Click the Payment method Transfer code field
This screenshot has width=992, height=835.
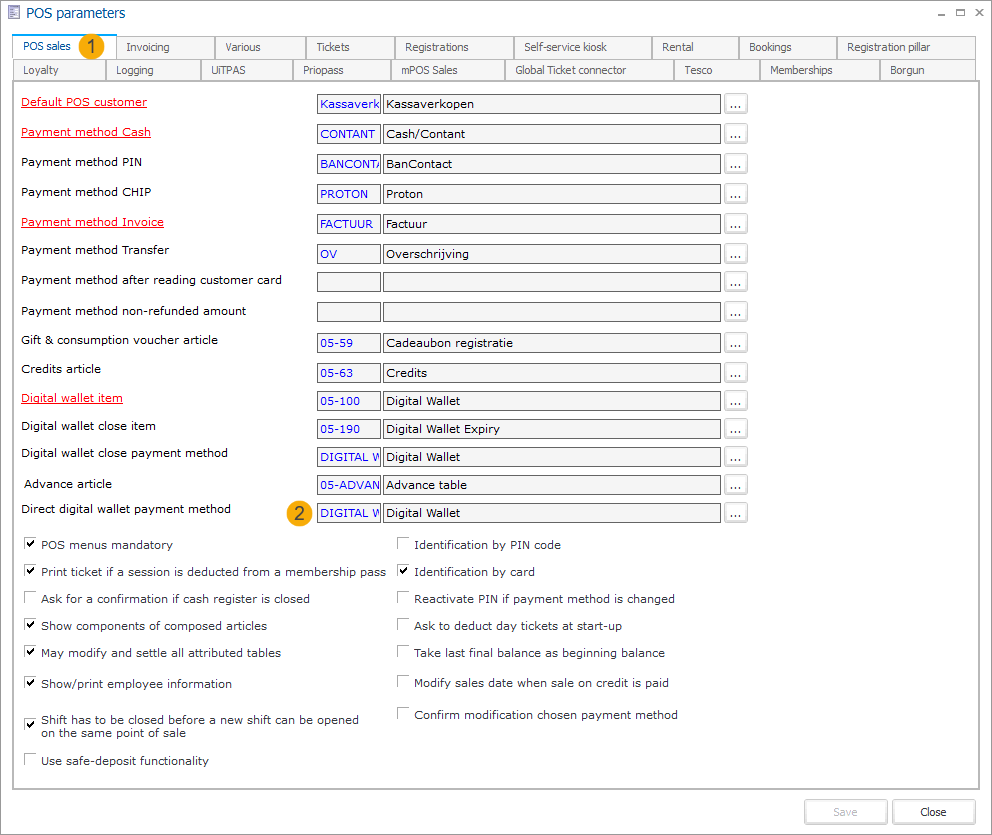point(348,254)
